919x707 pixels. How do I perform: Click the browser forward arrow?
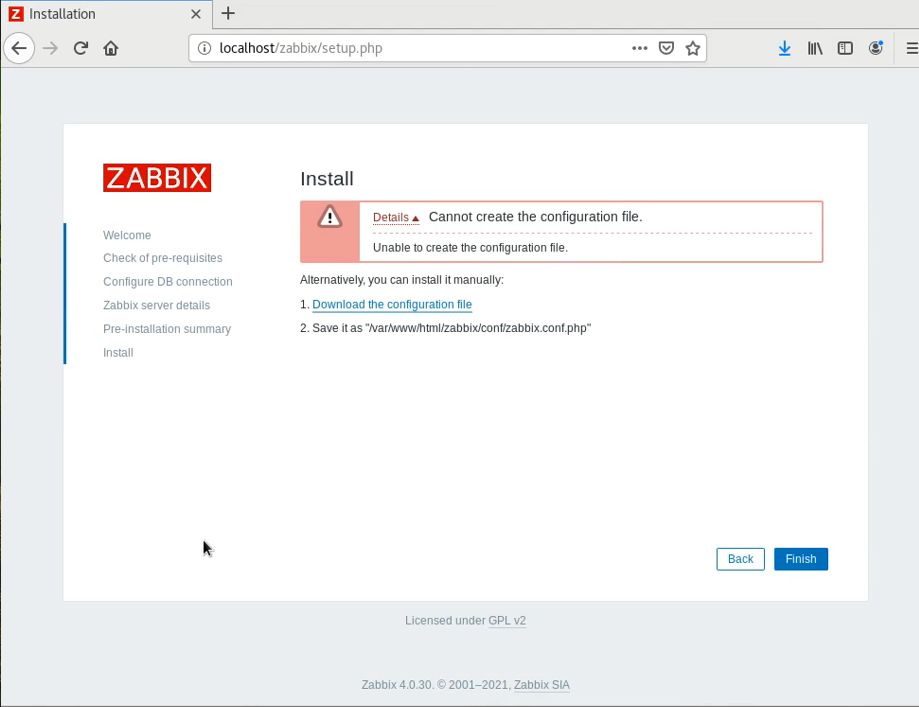[x=50, y=48]
